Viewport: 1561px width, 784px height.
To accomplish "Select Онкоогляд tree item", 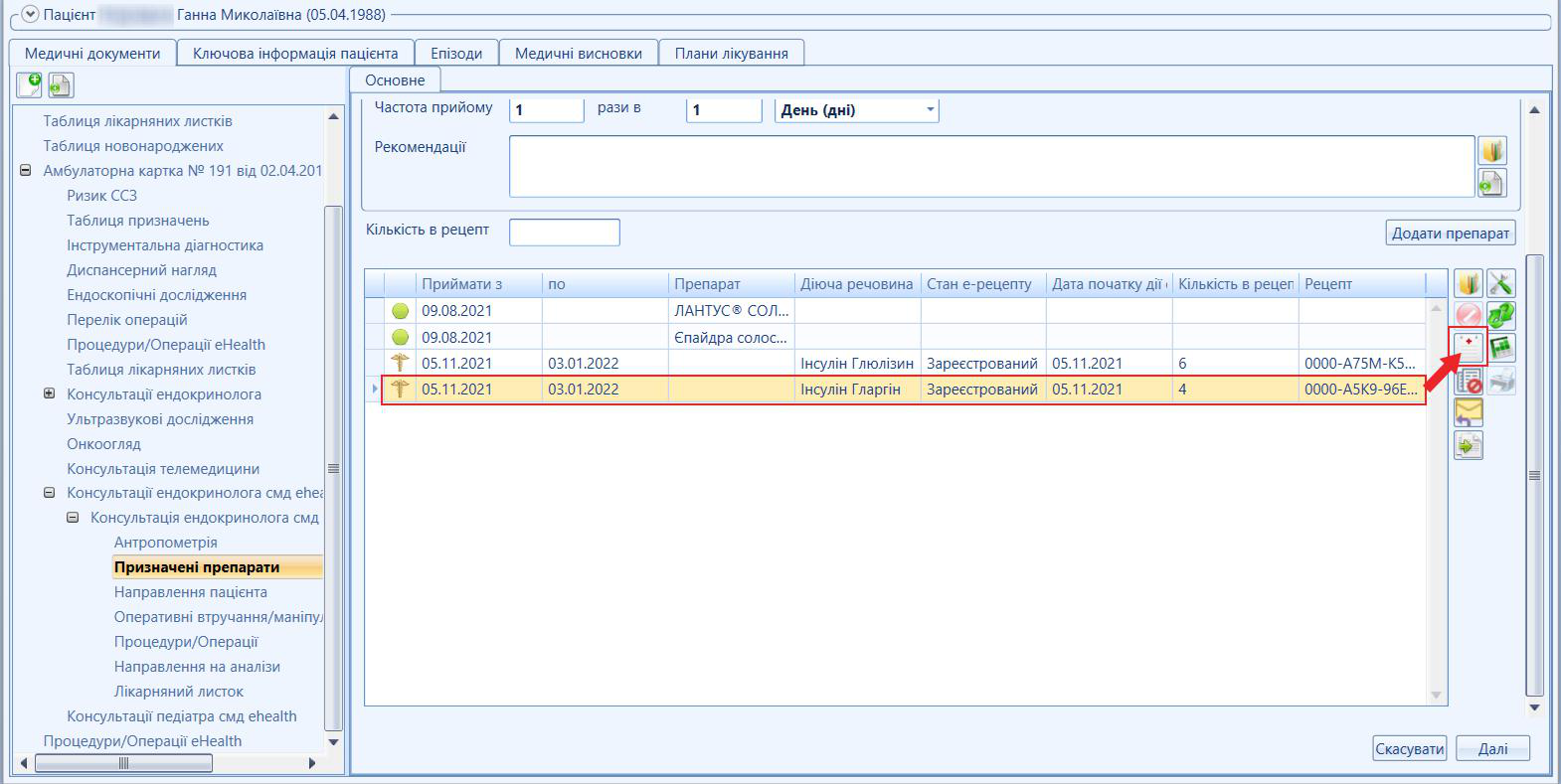I will 103,443.
